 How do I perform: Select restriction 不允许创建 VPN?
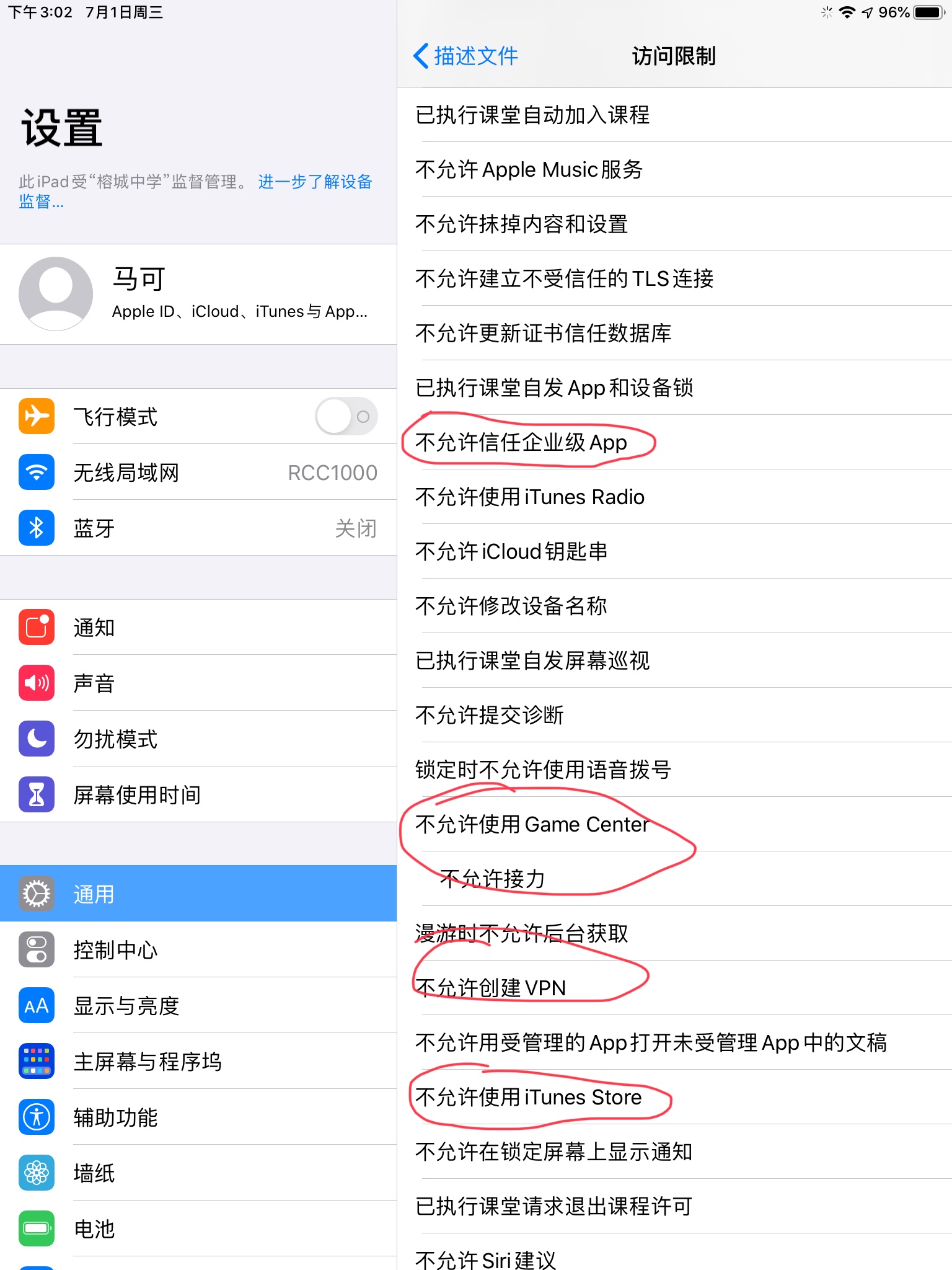pyautogui.click(x=674, y=988)
